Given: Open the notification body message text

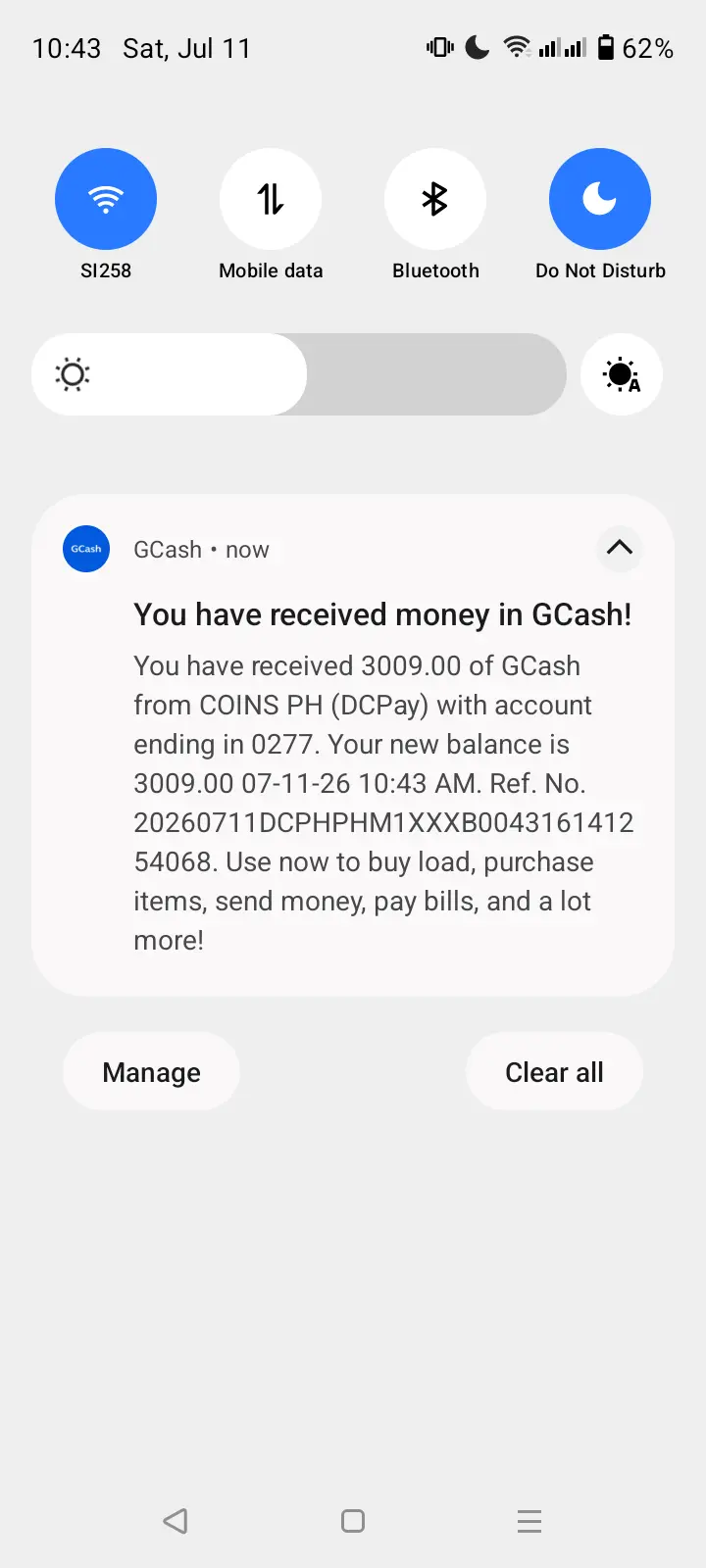Looking at the screenshot, I should [383, 803].
